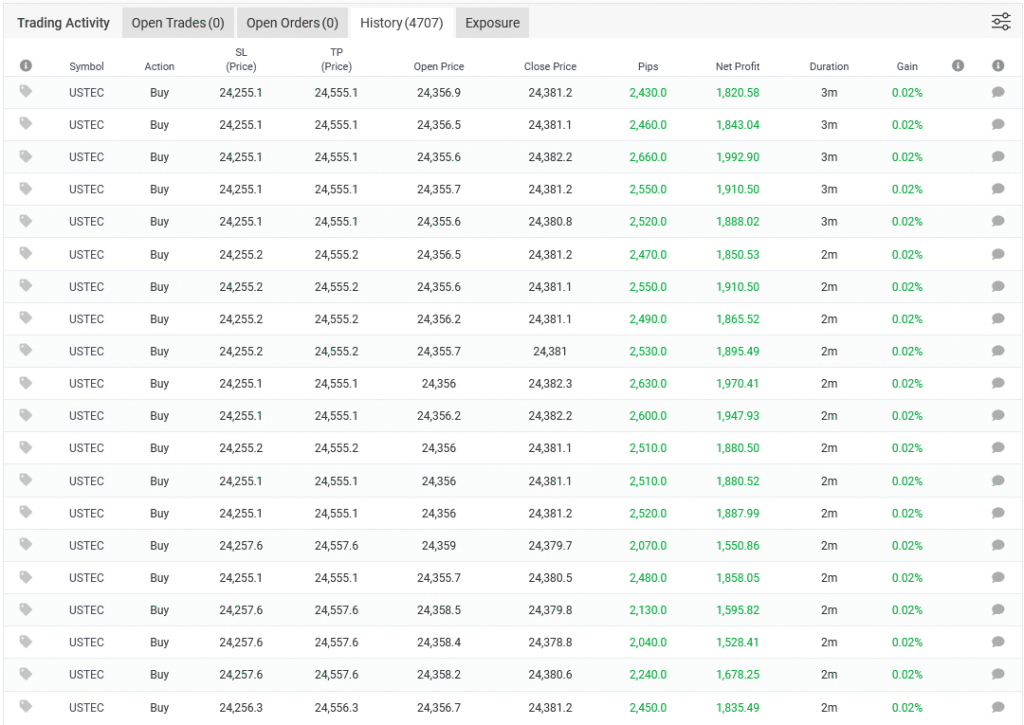Image resolution: width=1024 pixels, height=725 pixels.
Task: Sort by the Pips column header
Action: (647, 67)
